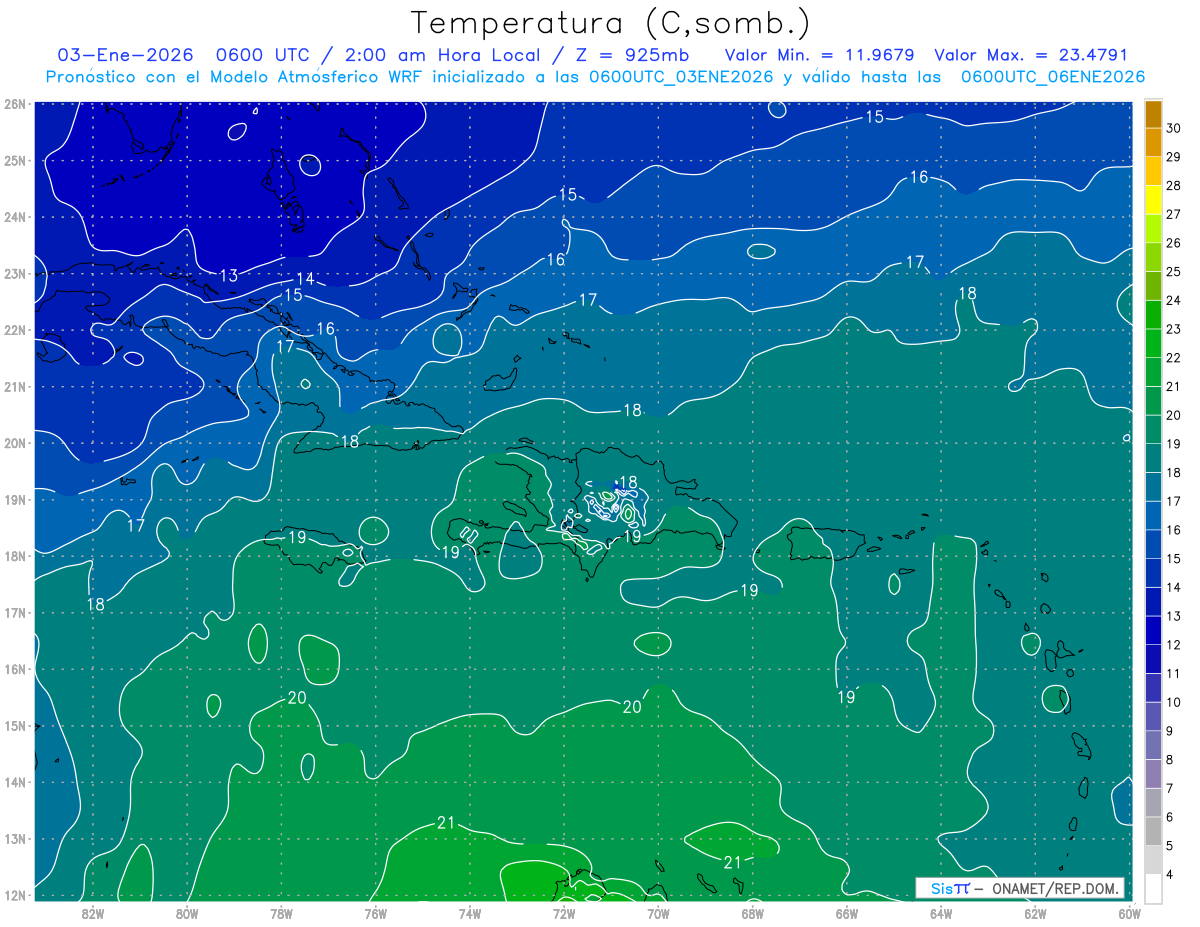
Task: Click the "60W" longitude axis label
Action: pos(1130,913)
